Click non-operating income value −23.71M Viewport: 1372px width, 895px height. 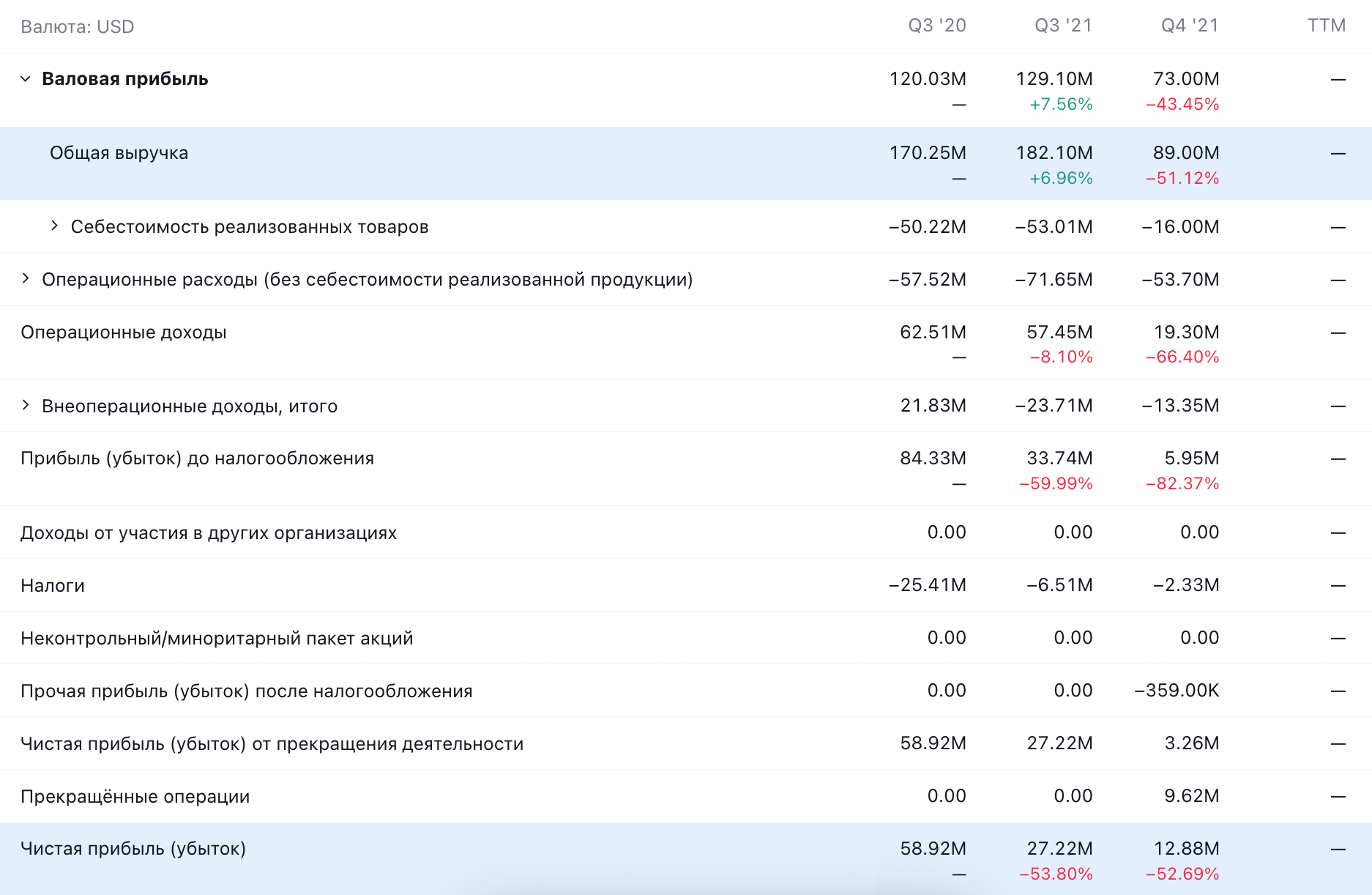[1054, 406]
